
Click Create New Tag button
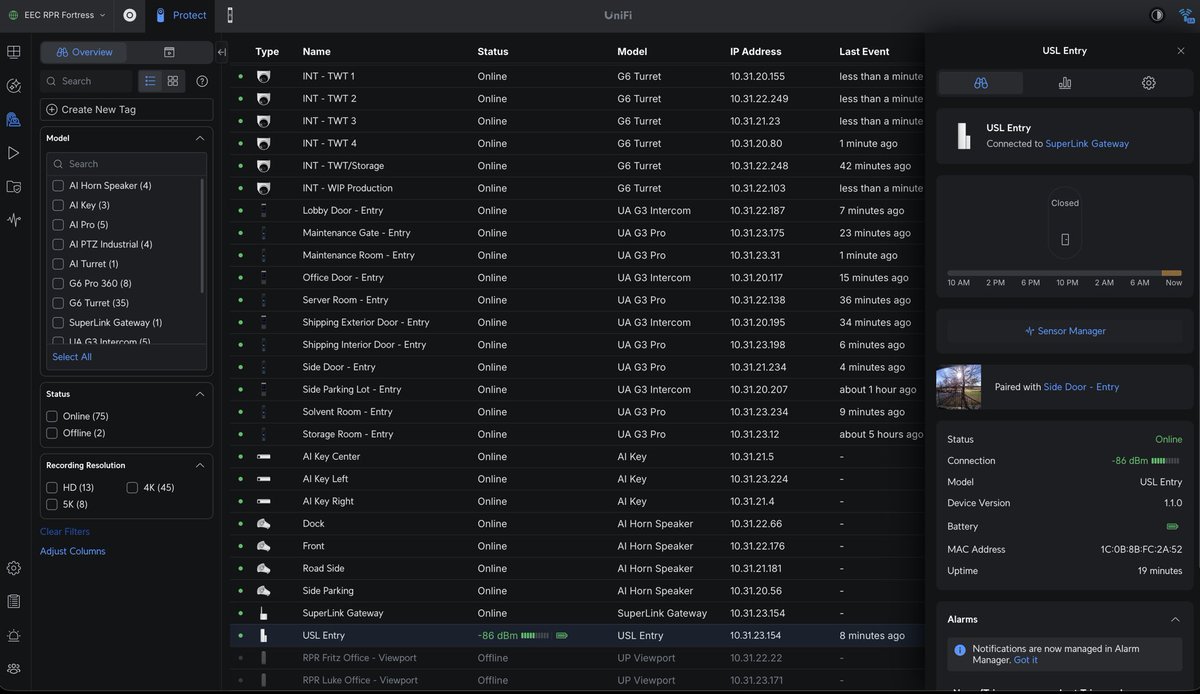(x=126, y=110)
